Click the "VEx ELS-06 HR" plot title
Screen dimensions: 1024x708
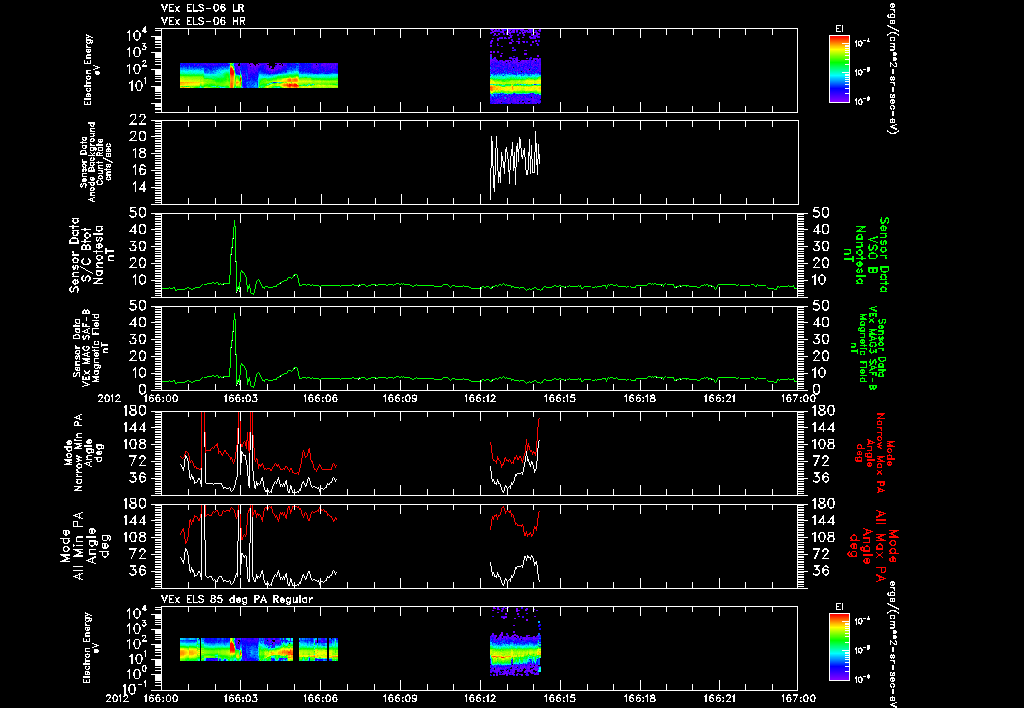click(x=203, y=22)
